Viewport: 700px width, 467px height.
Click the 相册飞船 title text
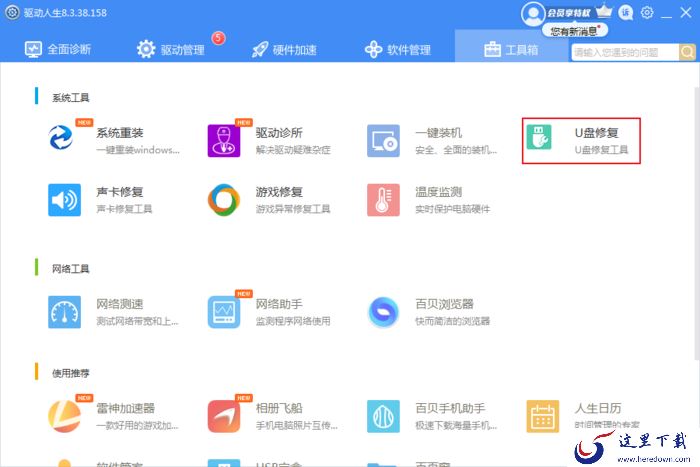[x=279, y=408]
